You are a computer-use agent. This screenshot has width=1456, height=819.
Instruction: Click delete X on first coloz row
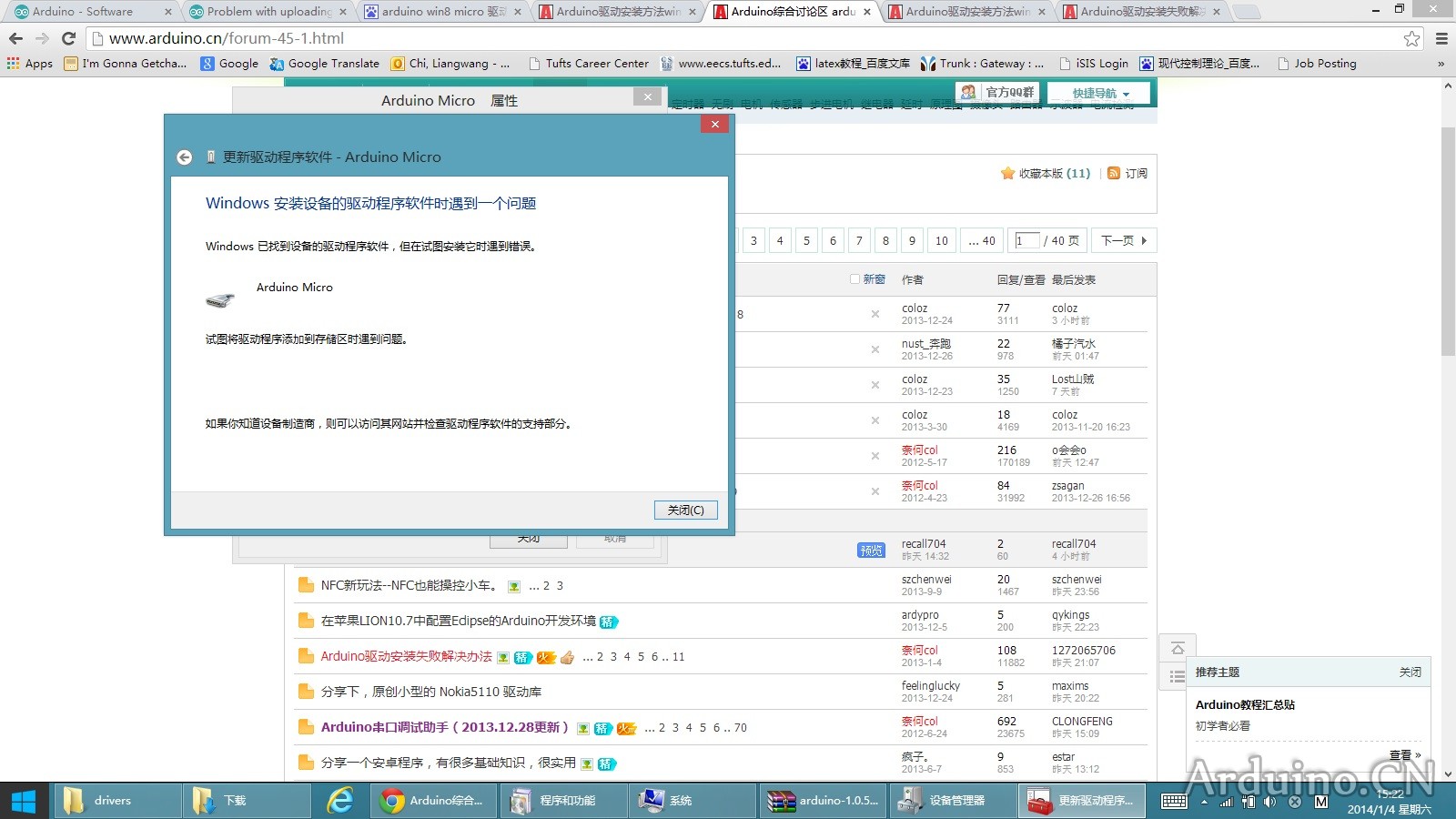[875, 314]
